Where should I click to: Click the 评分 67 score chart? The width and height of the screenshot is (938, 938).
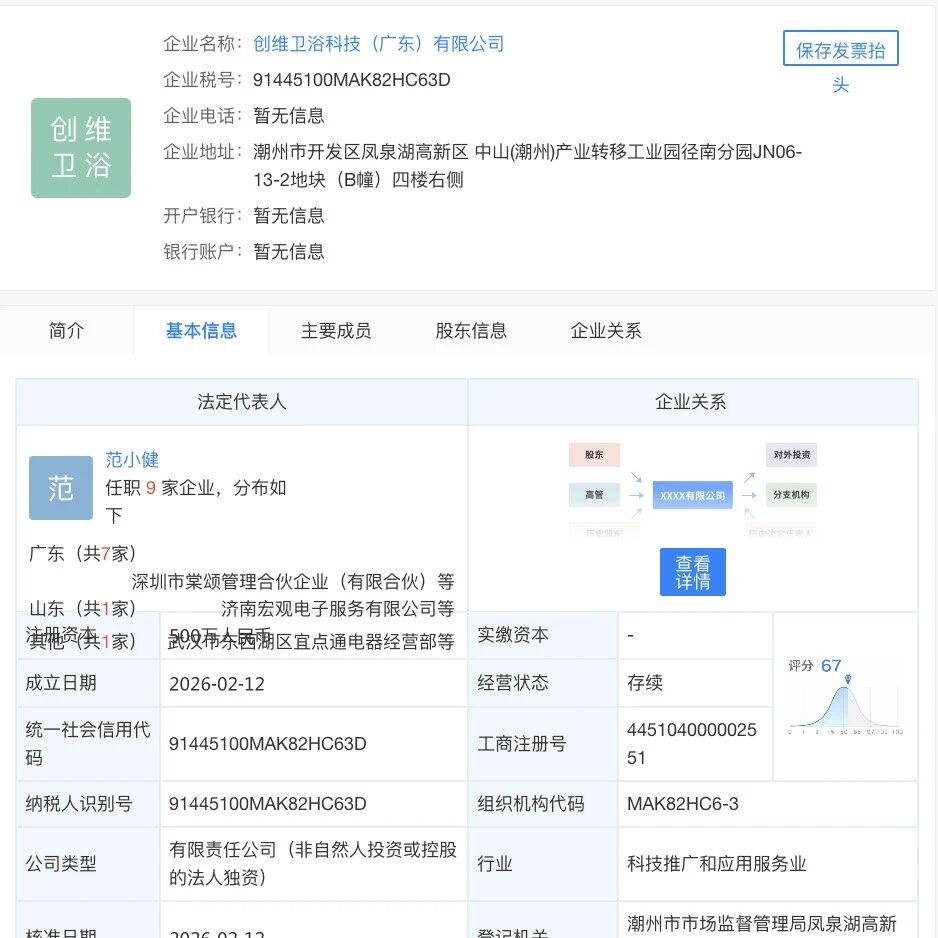coord(845,697)
